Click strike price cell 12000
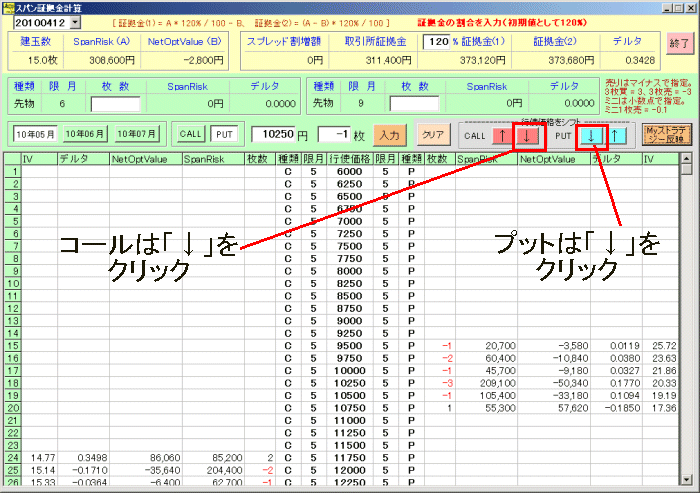This screenshot has height=493, width=700. coord(350,470)
